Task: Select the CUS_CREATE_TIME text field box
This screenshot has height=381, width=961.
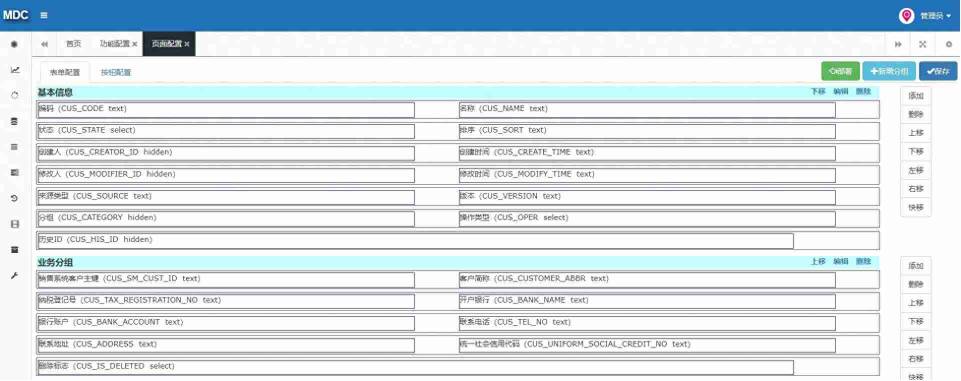Action: (647, 154)
